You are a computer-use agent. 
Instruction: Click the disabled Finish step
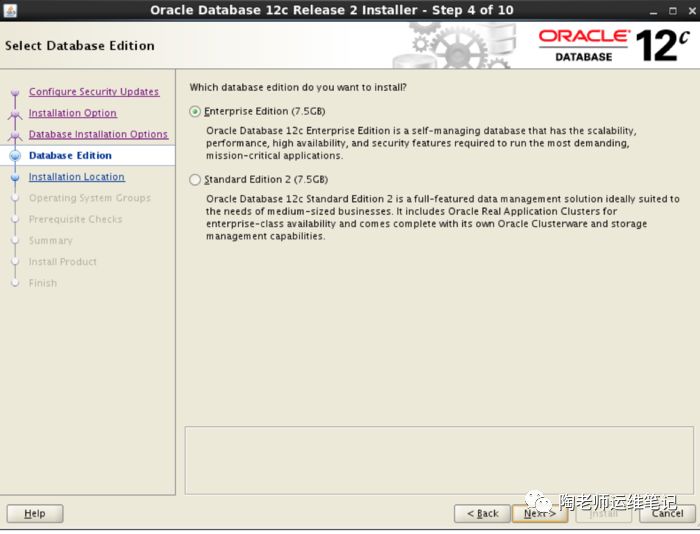point(43,283)
